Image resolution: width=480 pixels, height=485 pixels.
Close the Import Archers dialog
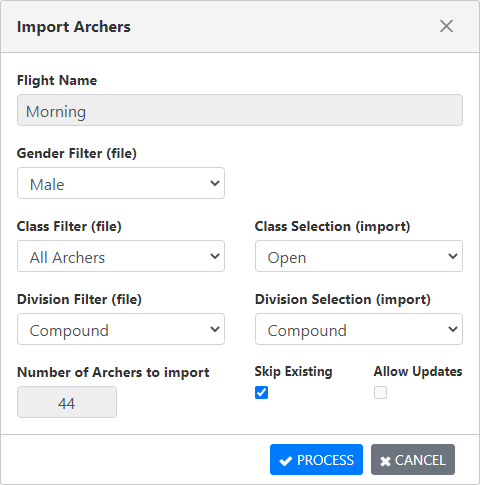(446, 26)
